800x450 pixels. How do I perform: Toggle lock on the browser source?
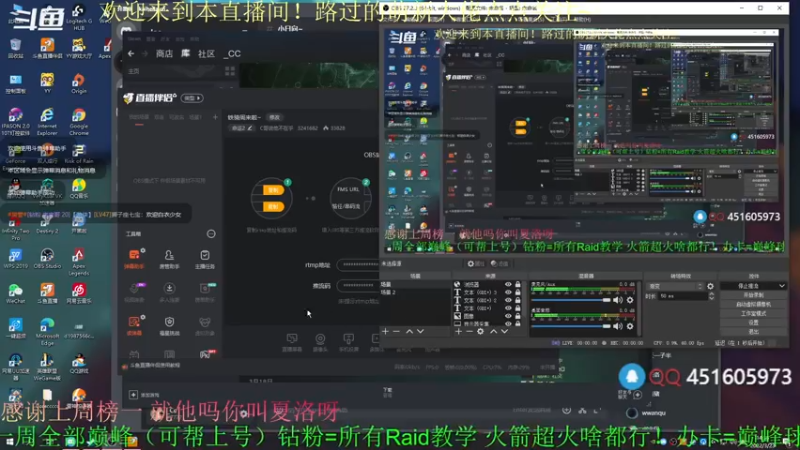coord(518,285)
